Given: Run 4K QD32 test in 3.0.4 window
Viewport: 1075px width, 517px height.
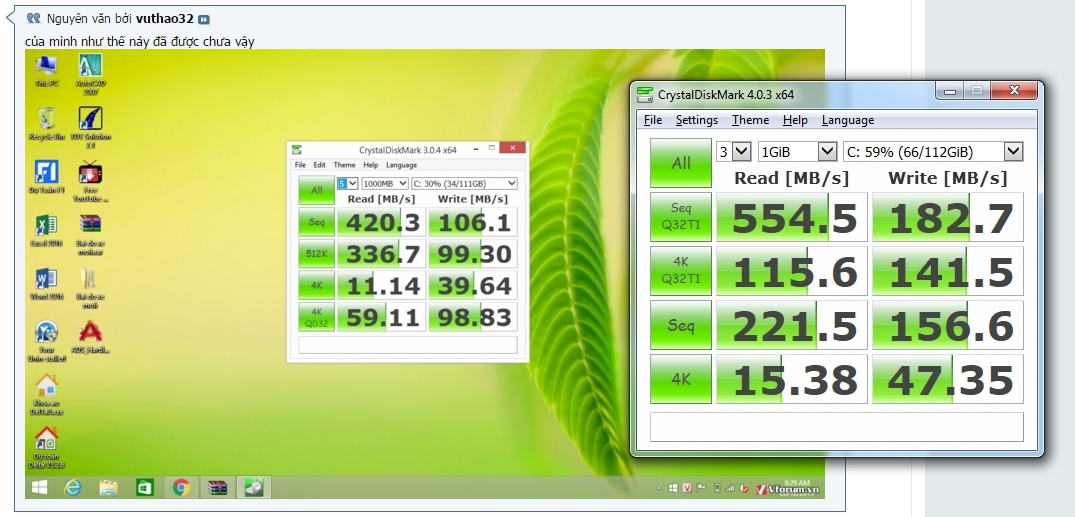Looking at the screenshot, I should [316, 317].
